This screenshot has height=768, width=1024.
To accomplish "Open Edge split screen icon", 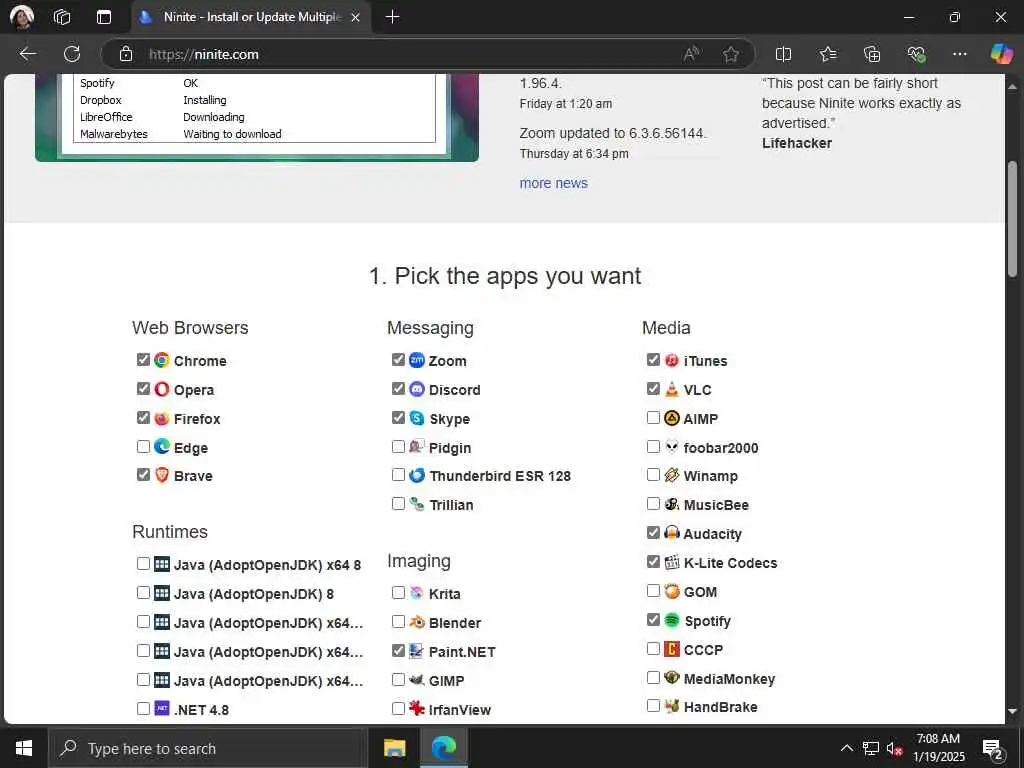I will tap(783, 54).
